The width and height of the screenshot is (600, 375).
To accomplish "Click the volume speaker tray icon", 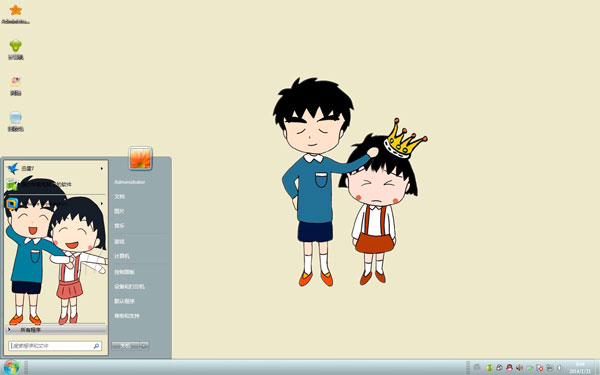I will click(519, 368).
